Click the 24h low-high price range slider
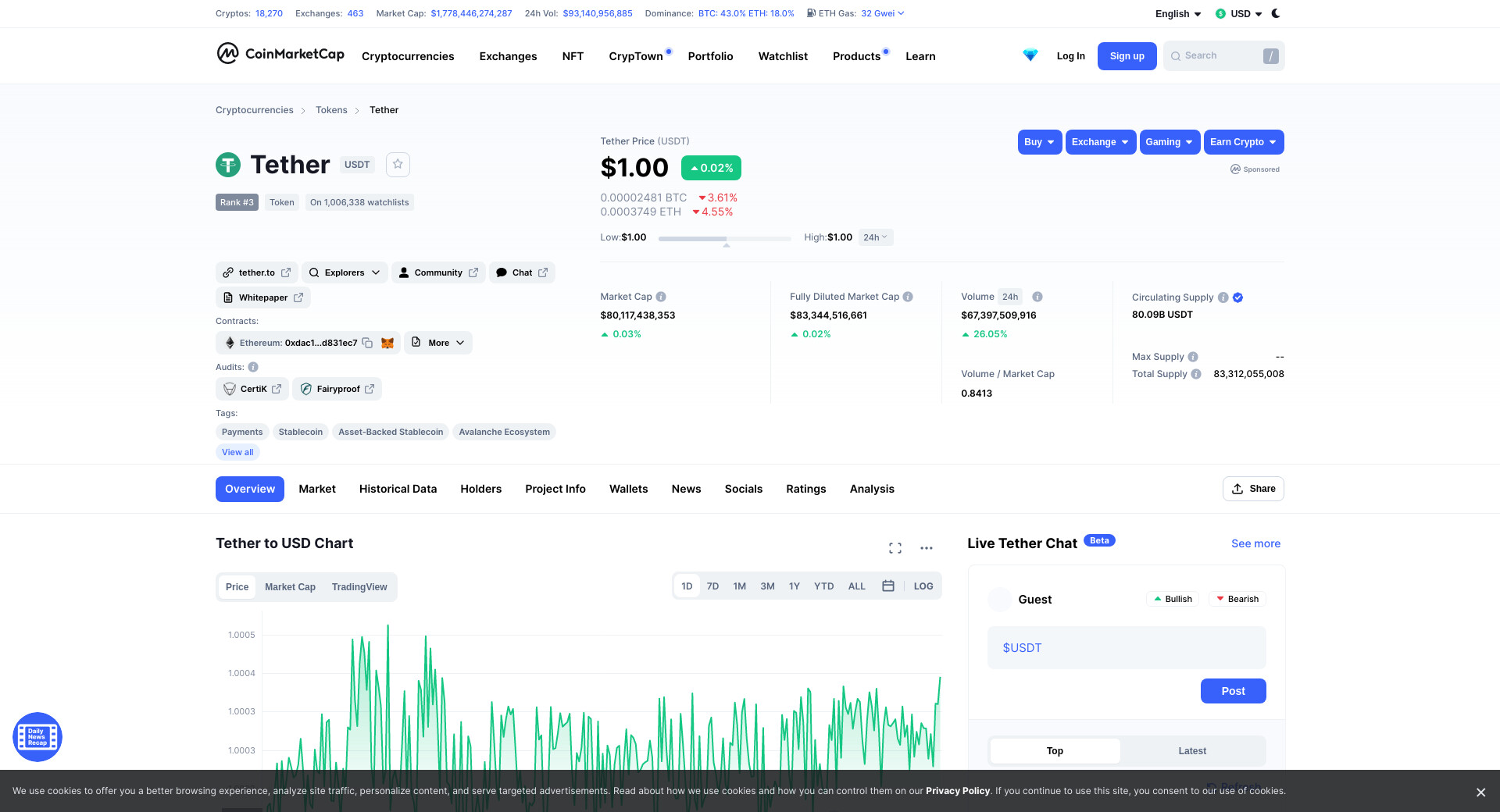This screenshot has width=1500, height=812. click(x=725, y=239)
